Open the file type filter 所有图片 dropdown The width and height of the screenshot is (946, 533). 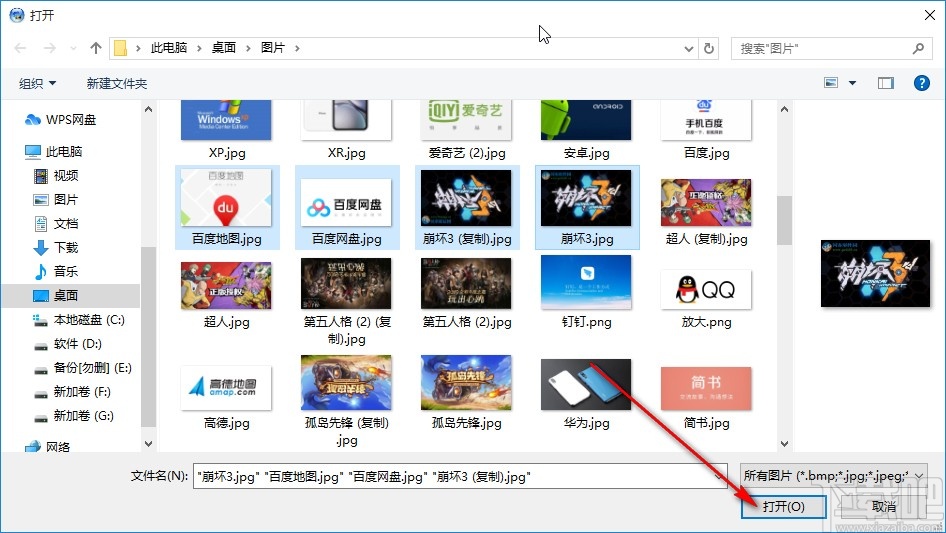pos(834,476)
